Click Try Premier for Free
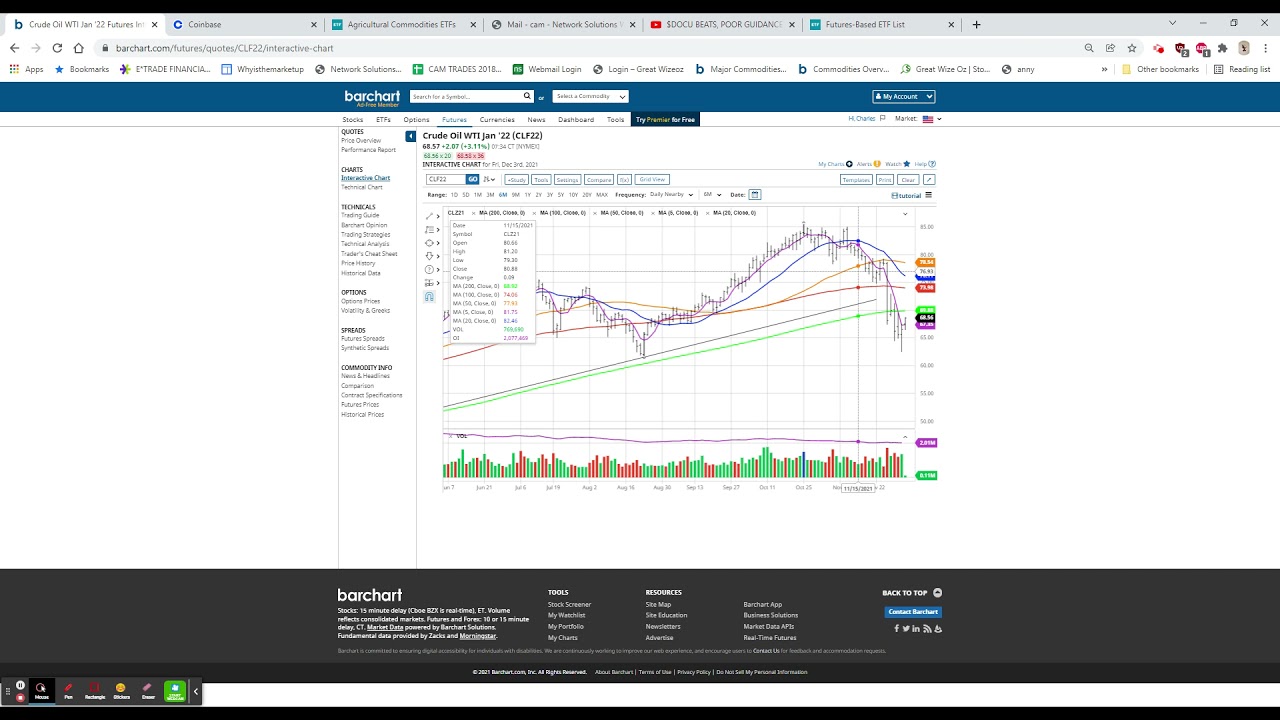 [x=665, y=120]
